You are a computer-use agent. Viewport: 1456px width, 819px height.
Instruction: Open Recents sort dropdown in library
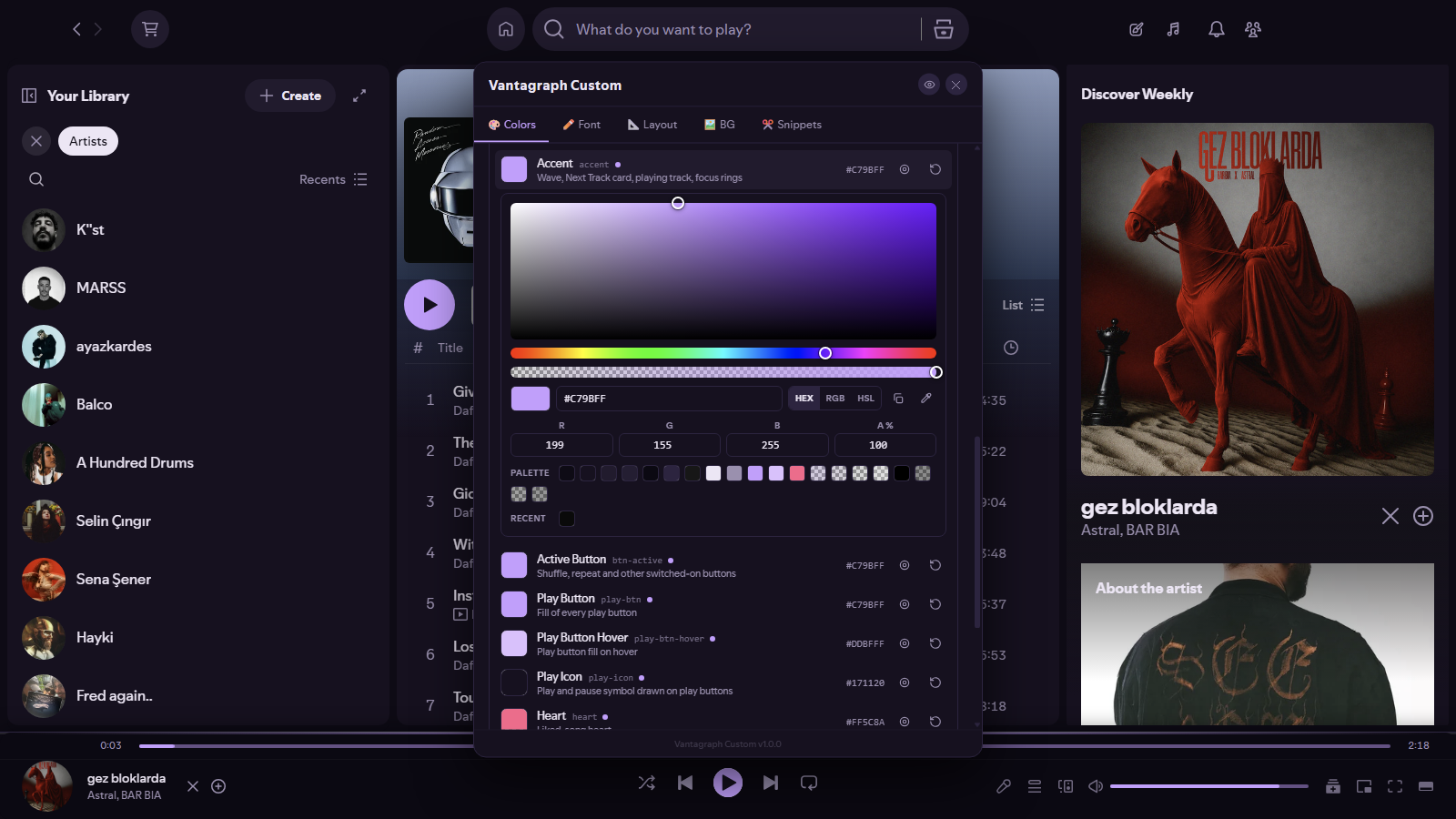(333, 179)
